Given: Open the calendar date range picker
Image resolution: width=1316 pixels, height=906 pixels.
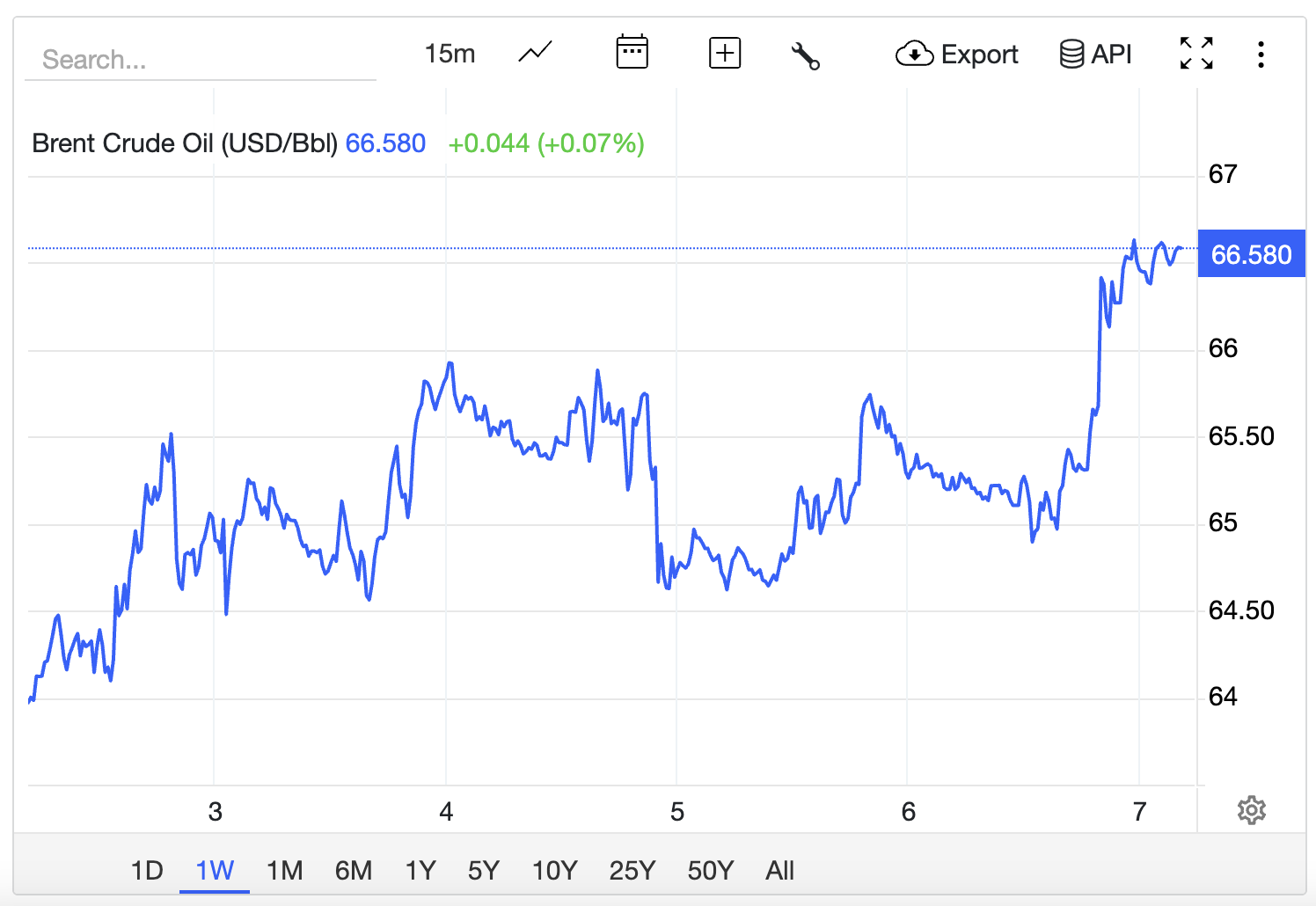Looking at the screenshot, I should point(632,52).
